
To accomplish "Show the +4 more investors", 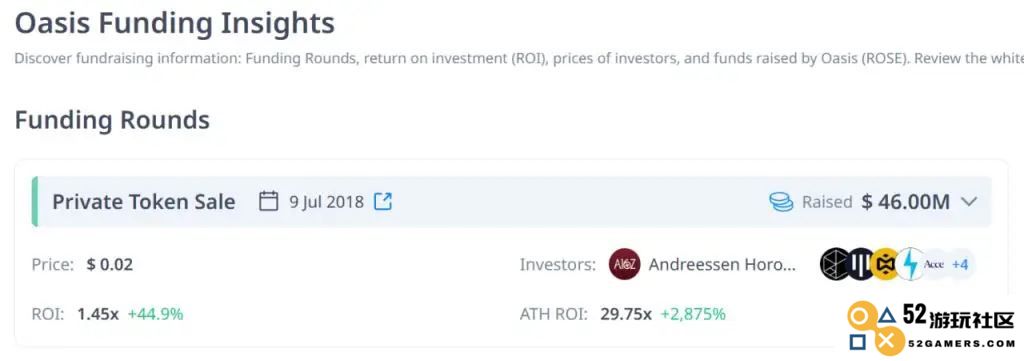I will click(x=959, y=264).
